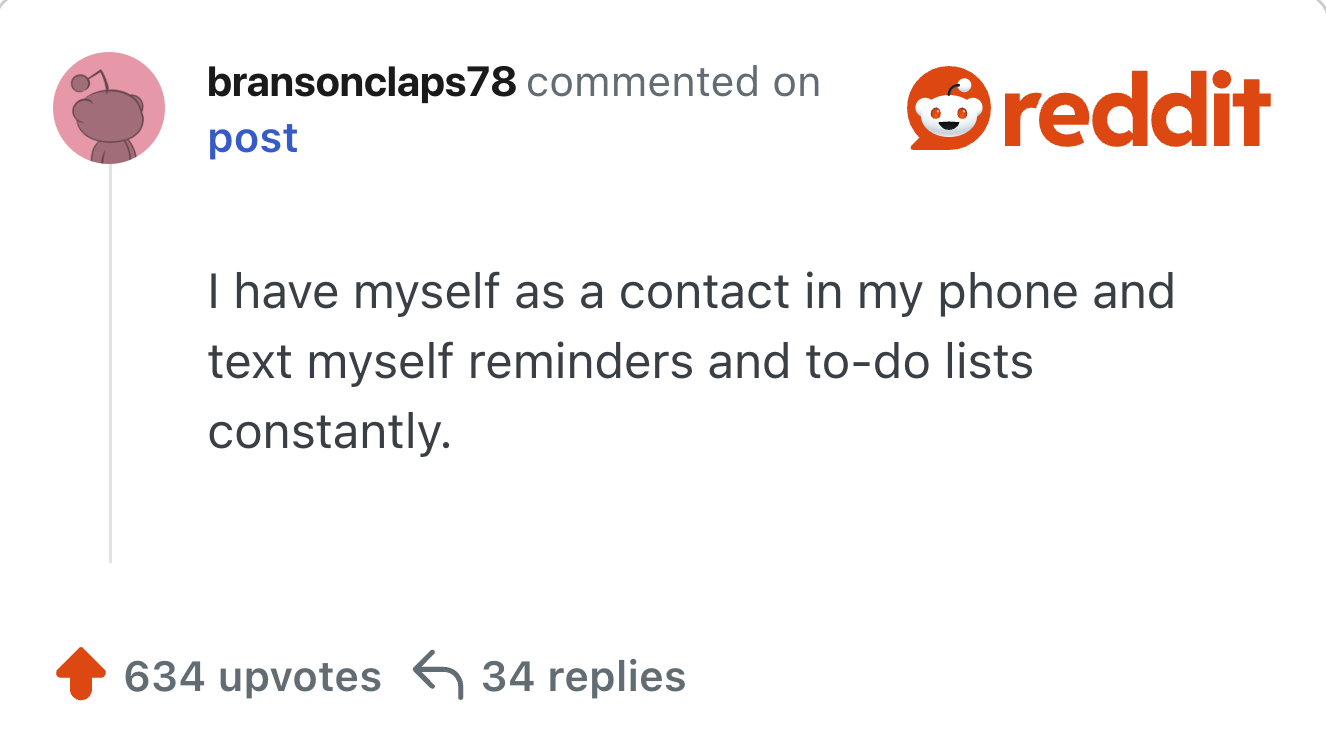1326x729 pixels.
Task: Click the reply arrow icon
Action: tap(438, 676)
